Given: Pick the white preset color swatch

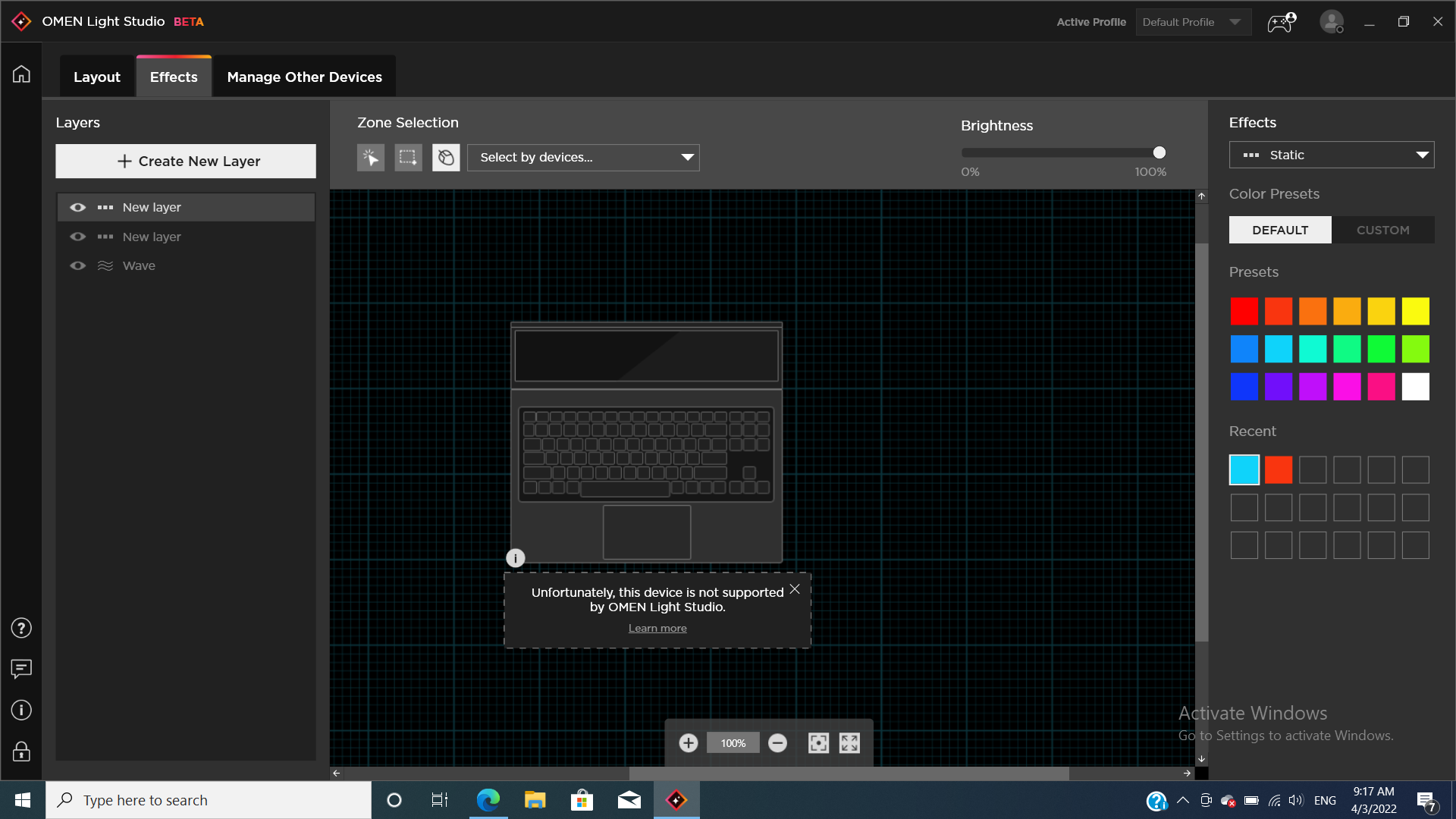Looking at the screenshot, I should point(1415,387).
